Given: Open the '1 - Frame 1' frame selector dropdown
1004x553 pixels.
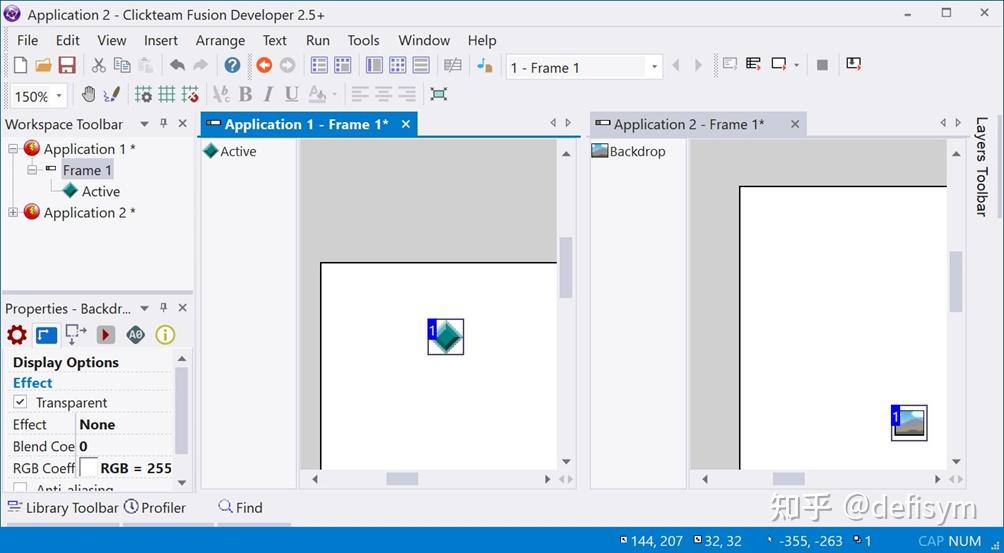Looking at the screenshot, I should [654, 67].
